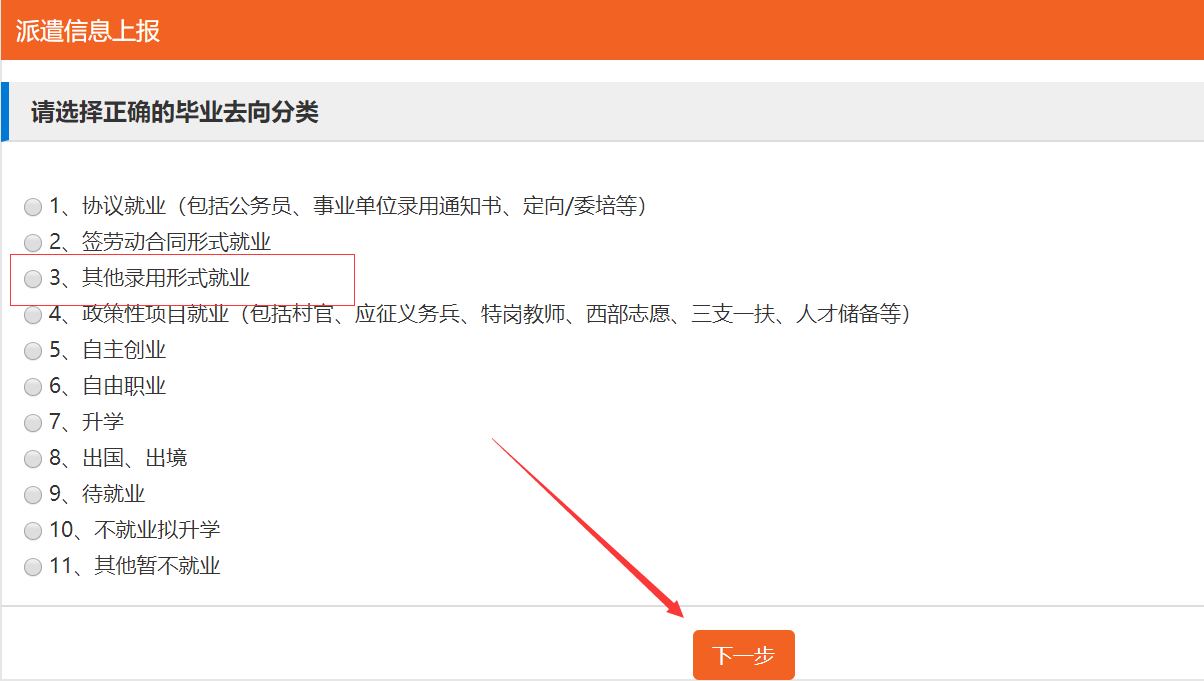The image size is (1204, 681).
Task: Select radio button for 不就业拟升学
Action: 33,531
